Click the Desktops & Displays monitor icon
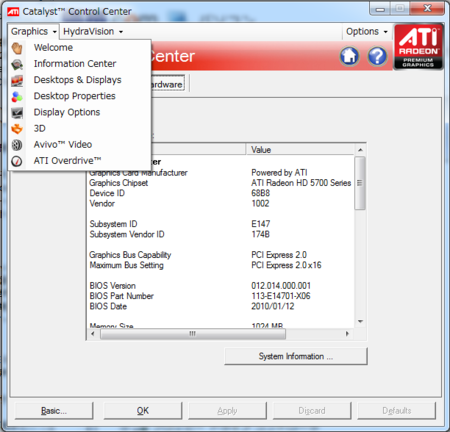The height and width of the screenshot is (432, 450). 17,80
